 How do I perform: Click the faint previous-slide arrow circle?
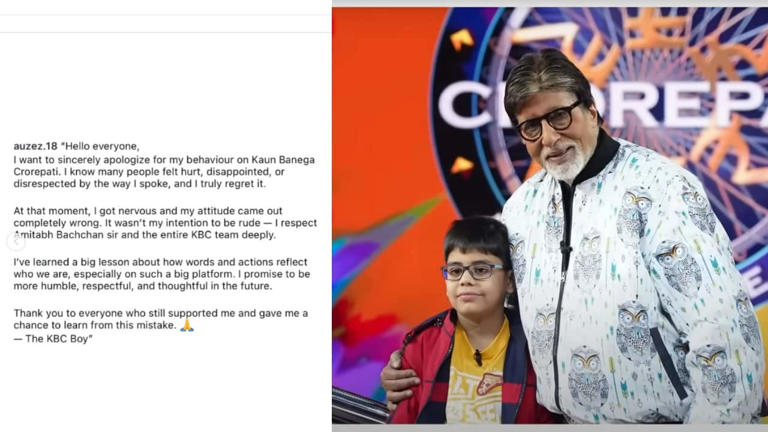[16, 241]
